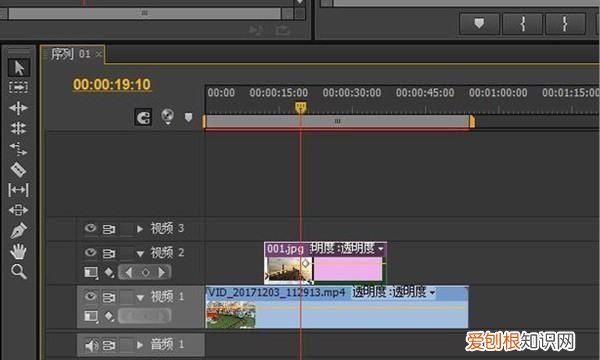Open keyframe display menu on 视频 2
600x360 pixels.
tap(109, 273)
